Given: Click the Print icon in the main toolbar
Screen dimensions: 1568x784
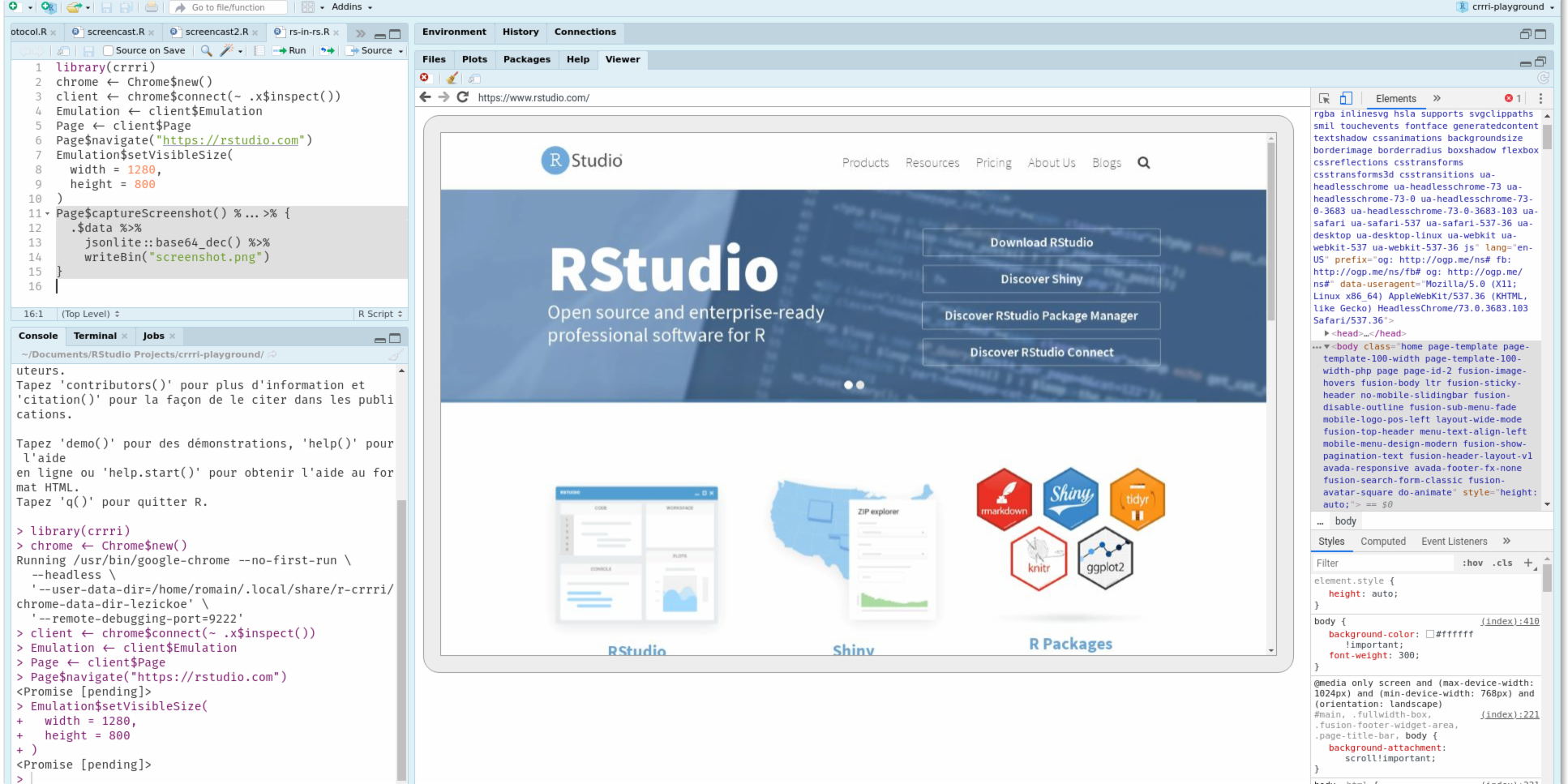Looking at the screenshot, I should (x=152, y=7).
